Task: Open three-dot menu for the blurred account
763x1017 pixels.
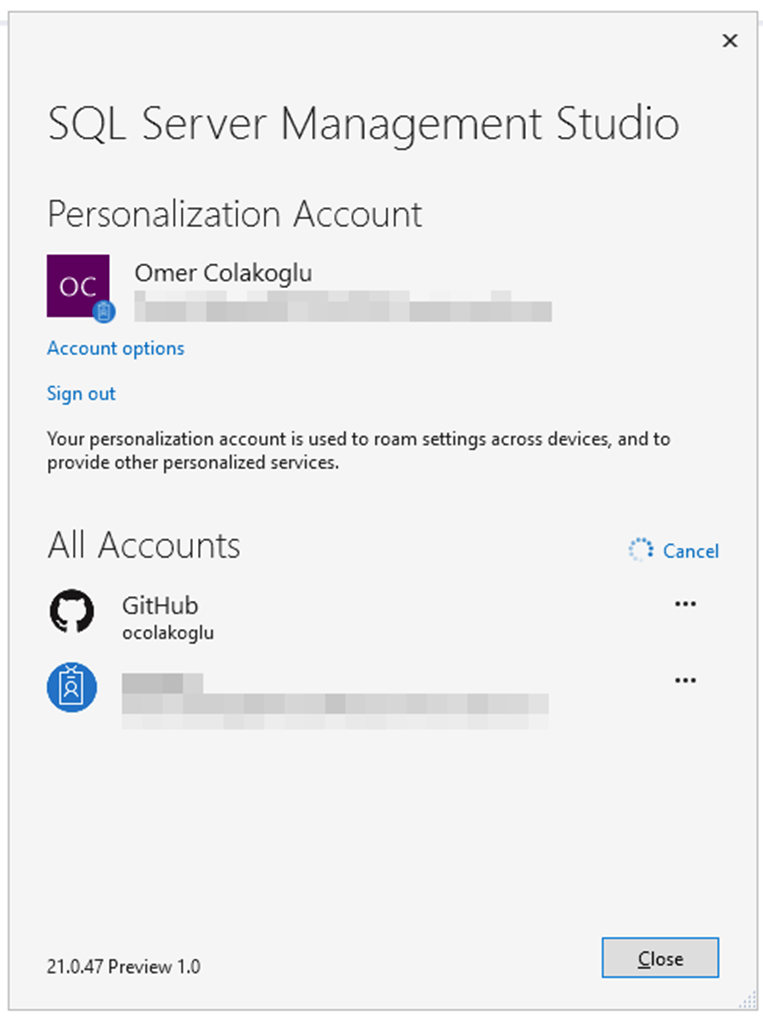Action: pos(685,681)
